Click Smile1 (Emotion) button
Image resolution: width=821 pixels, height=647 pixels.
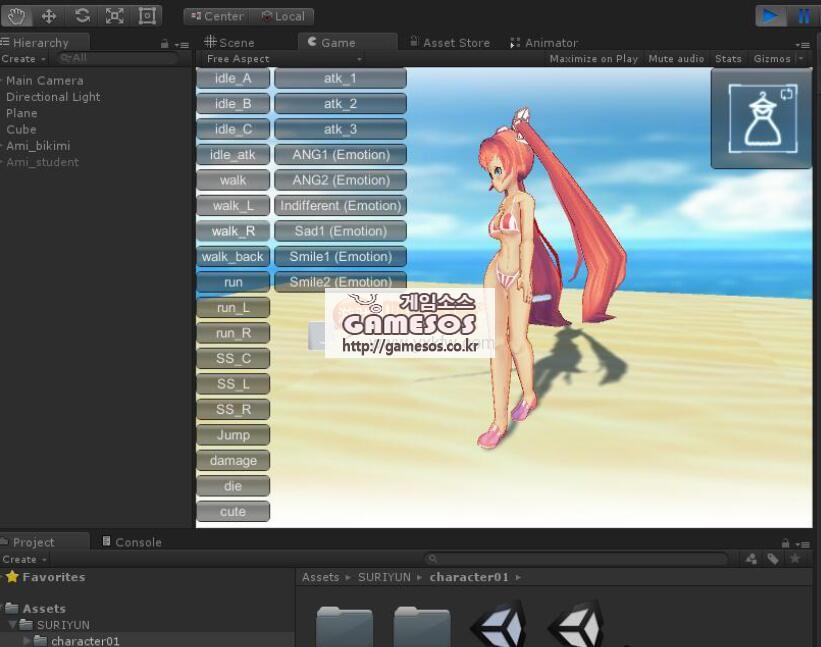pos(340,256)
